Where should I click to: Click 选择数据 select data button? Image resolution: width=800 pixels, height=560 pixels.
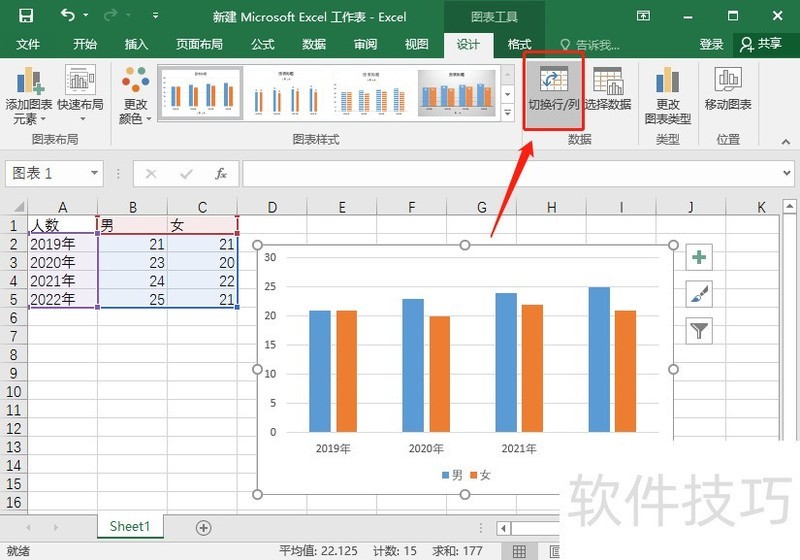click(608, 91)
